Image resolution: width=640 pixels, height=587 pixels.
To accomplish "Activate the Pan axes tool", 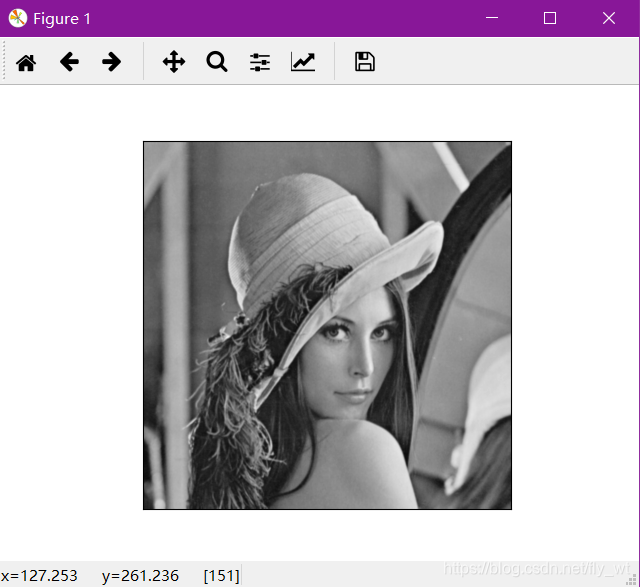I will [174, 62].
